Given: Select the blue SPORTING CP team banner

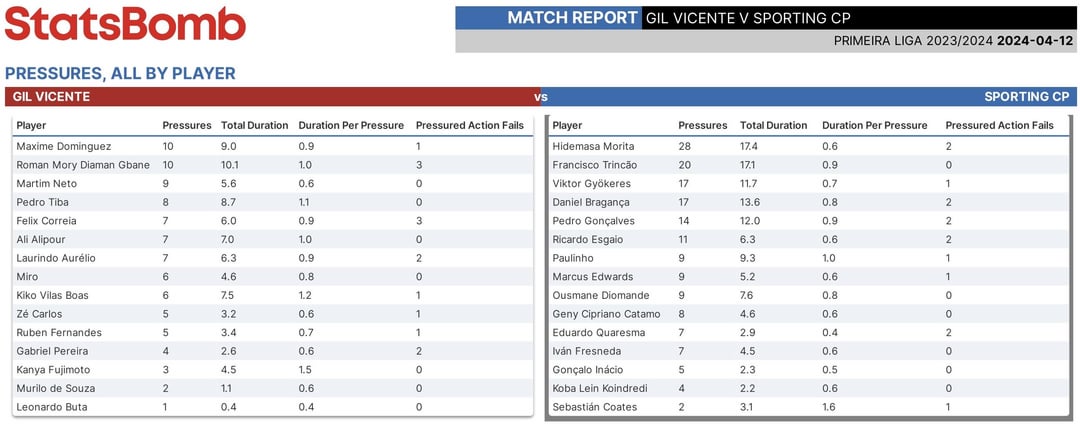Looking at the screenshot, I should click(812, 97).
